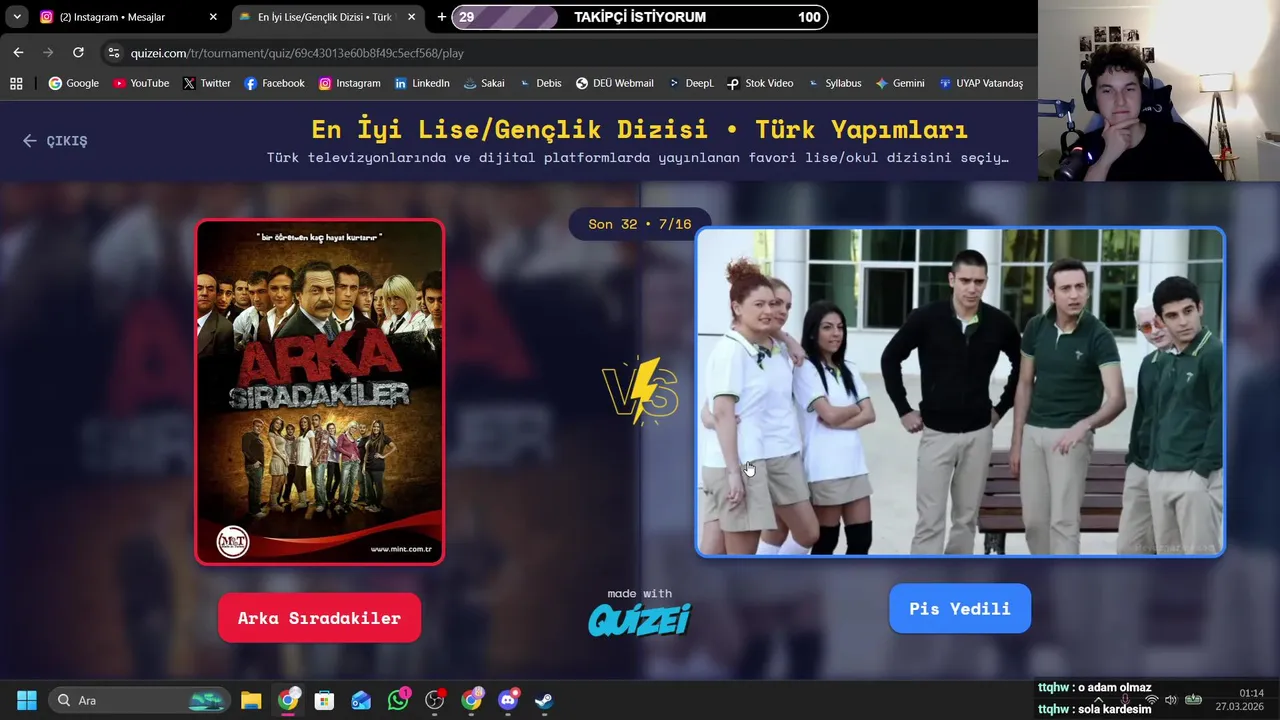1280x720 pixels.
Task: Click the TAKİPÇİ İSTİYORUM progress bar
Action: point(640,17)
